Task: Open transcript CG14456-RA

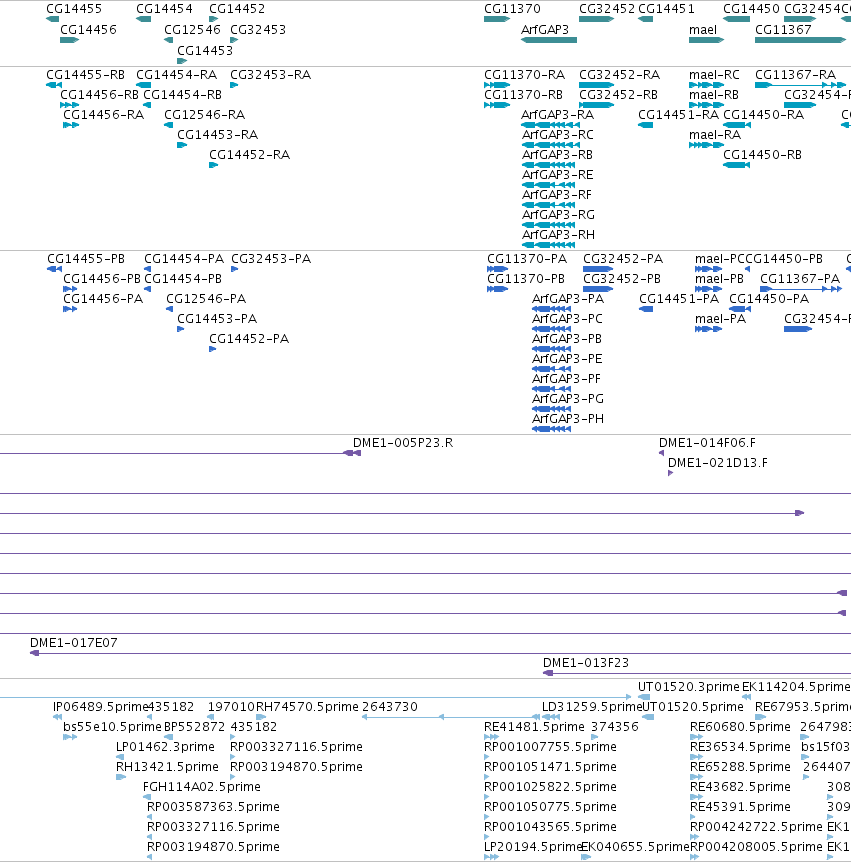Action: click(71, 125)
